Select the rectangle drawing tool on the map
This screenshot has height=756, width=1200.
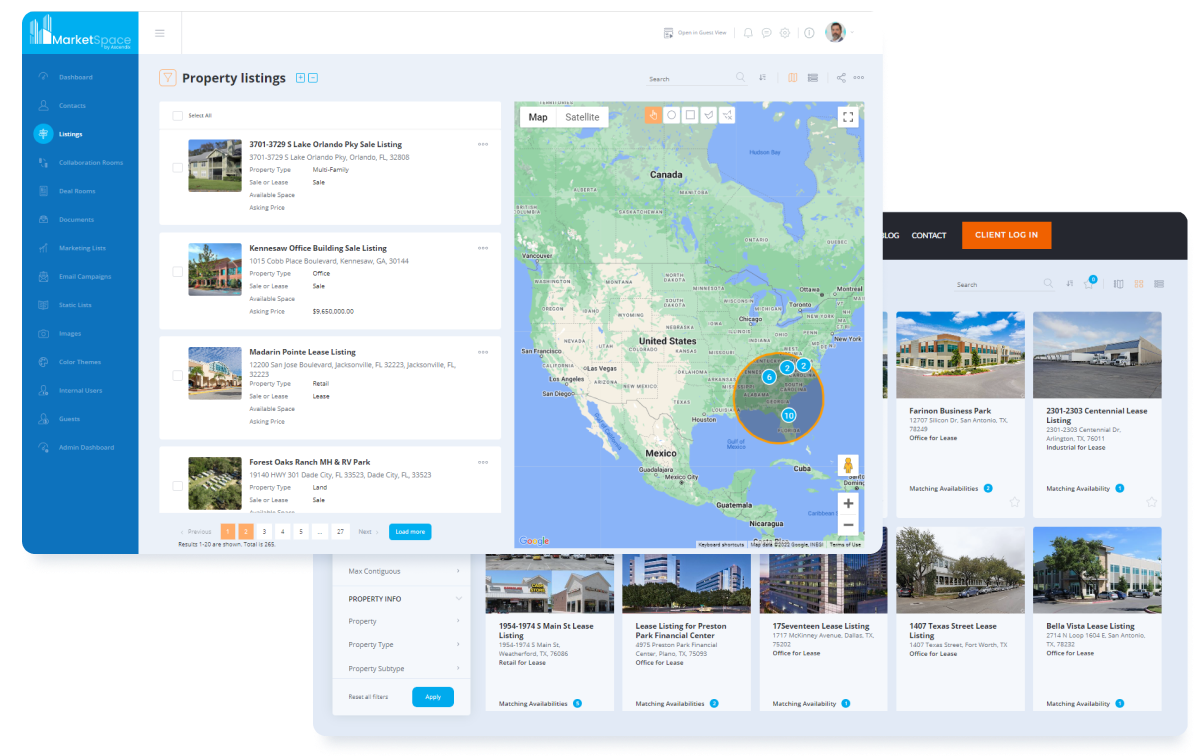690,116
